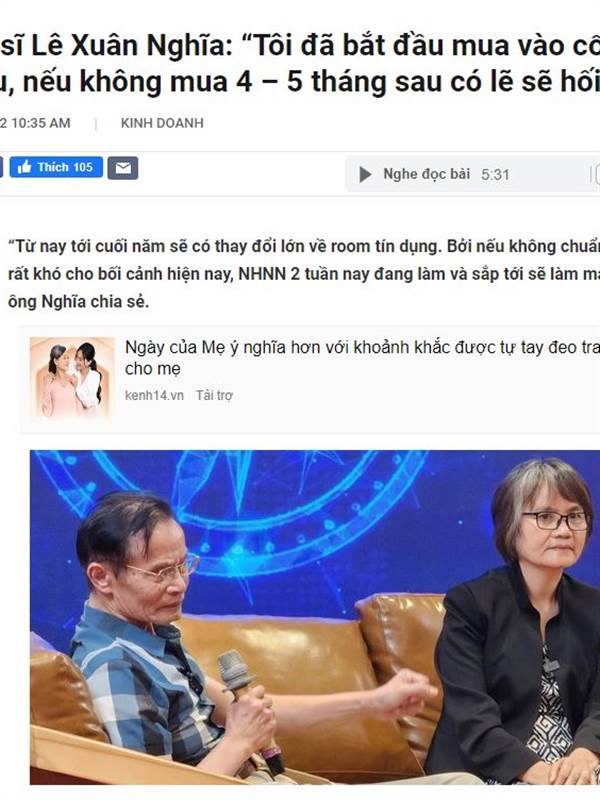This screenshot has width=600, height=800.
Task: Open the KINH DOANH category link
Action: [162, 123]
